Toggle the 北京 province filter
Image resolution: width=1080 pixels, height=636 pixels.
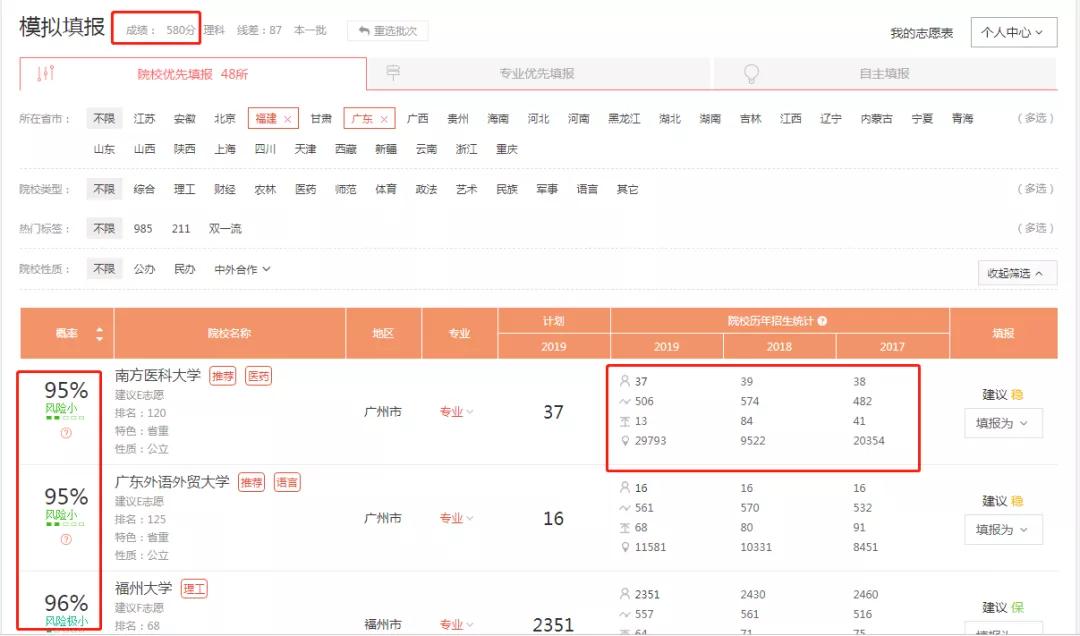pos(225,119)
